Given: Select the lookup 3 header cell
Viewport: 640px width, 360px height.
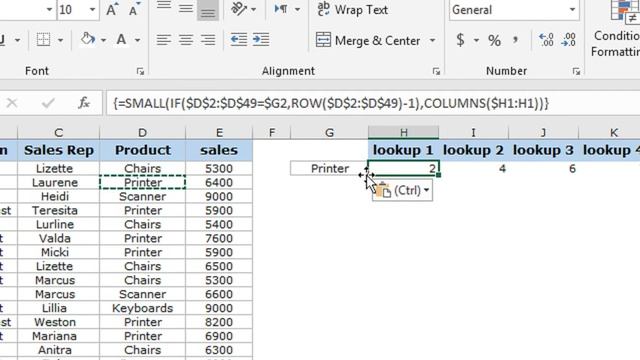Looking at the screenshot, I should point(543,150).
